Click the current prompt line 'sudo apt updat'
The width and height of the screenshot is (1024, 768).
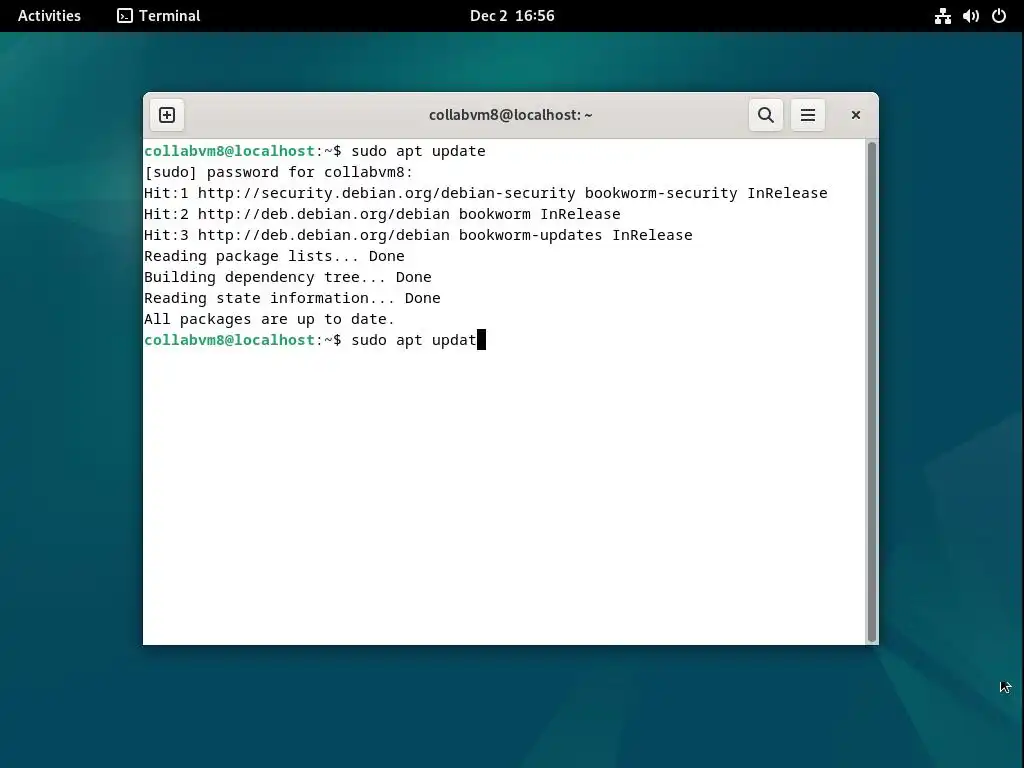pyautogui.click(x=315, y=340)
